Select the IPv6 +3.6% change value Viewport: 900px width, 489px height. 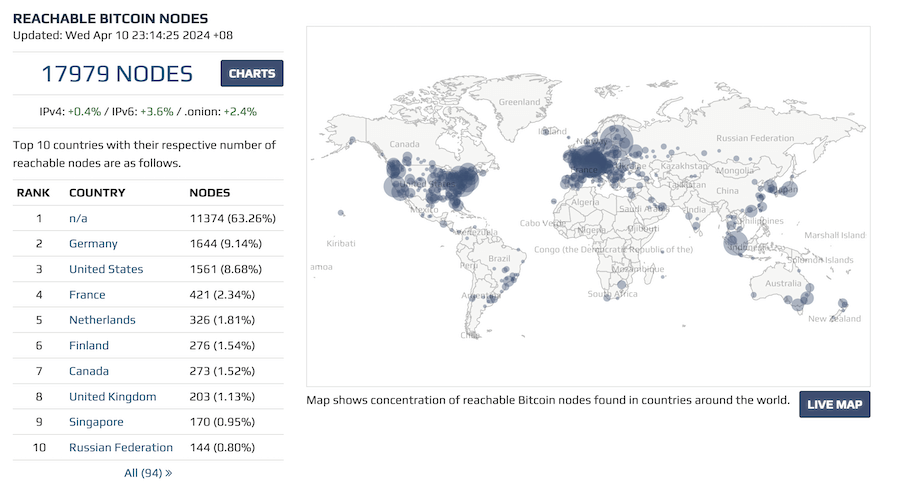coord(157,111)
